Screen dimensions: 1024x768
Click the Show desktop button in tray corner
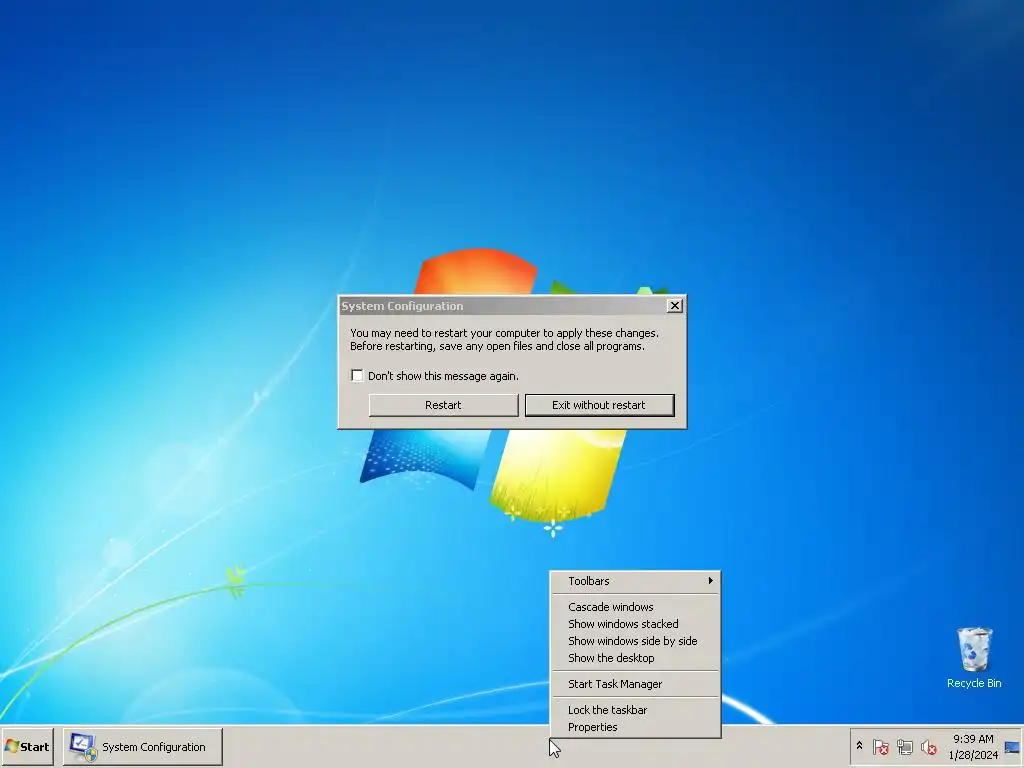coord(1012,747)
